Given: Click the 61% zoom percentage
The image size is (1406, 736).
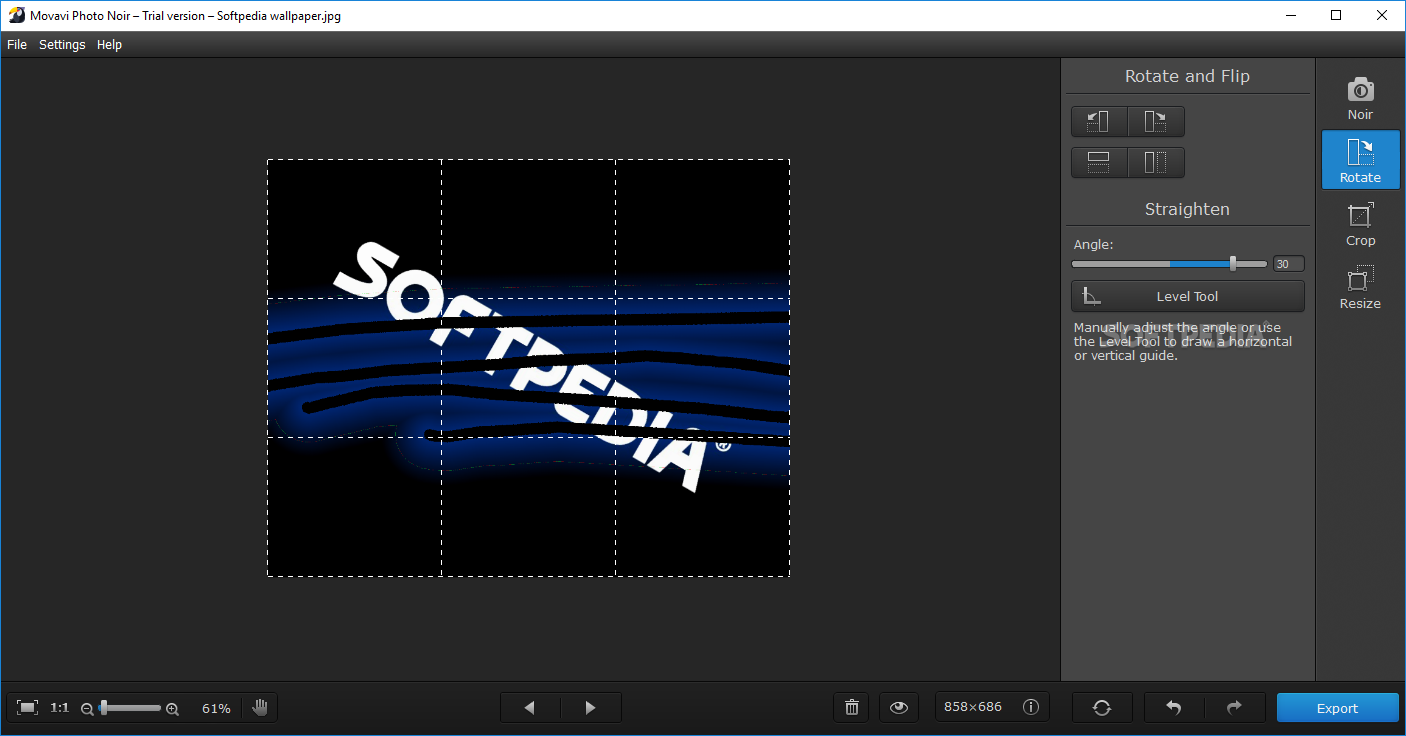Looking at the screenshot, I should click(216, 709).
